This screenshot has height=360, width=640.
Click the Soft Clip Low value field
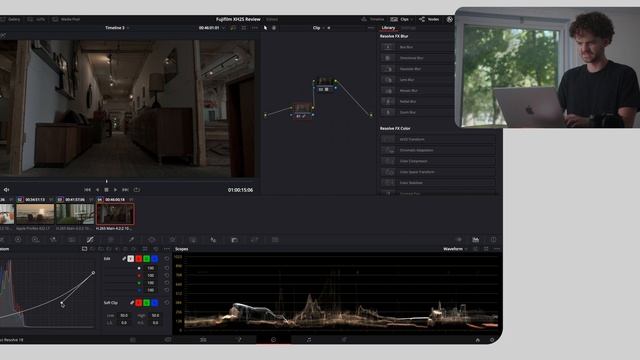coord(124,316)
